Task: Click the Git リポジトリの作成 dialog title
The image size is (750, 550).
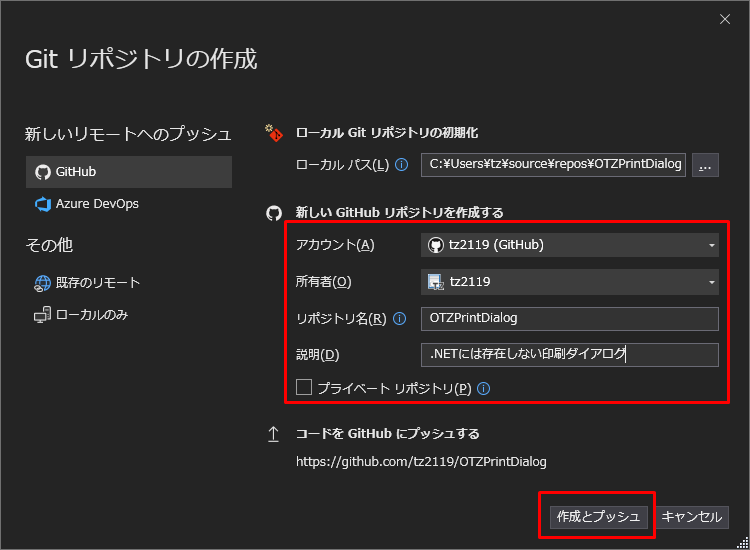Action: pyautogui.click(x=141, y=59)
